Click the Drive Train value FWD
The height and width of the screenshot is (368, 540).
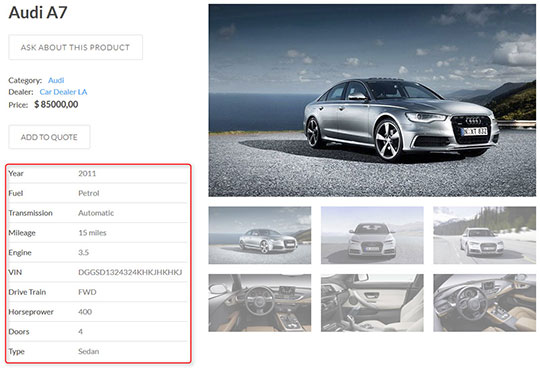pyautogui.click(x=87, y=292)
